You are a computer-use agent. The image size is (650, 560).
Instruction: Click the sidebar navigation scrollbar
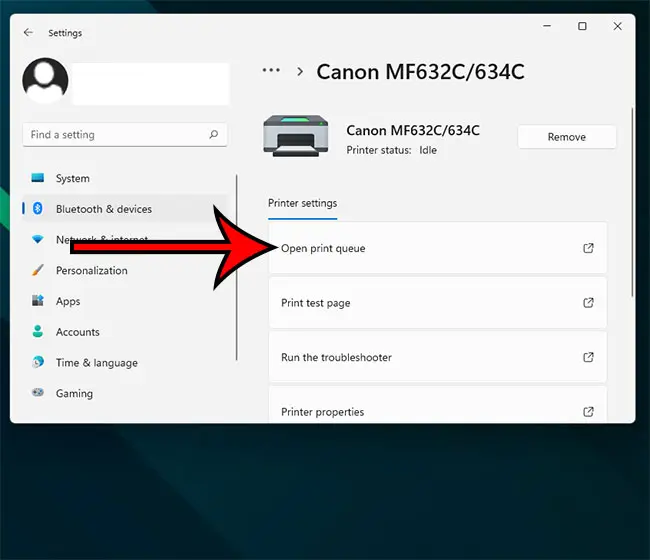click(x=237, y=267)
